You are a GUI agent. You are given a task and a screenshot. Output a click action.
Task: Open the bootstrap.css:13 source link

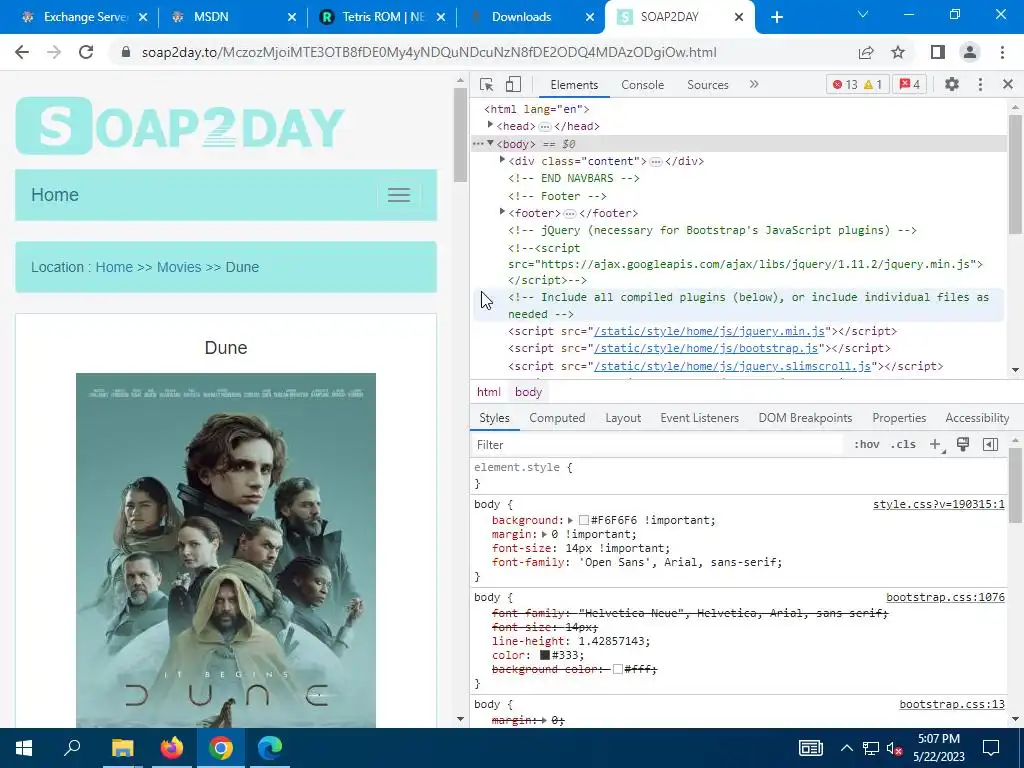tap(952, 704)
